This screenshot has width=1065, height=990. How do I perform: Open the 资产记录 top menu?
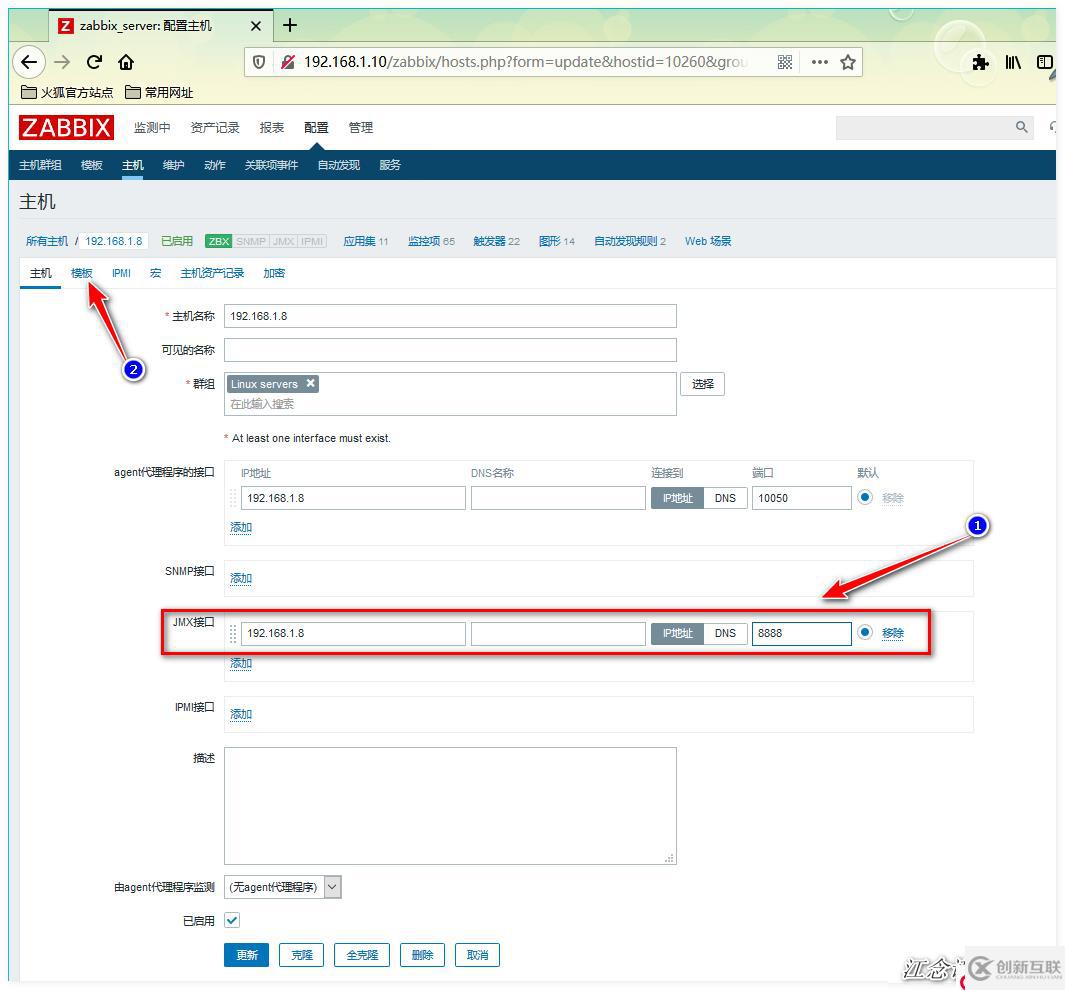tap(215, 128)
